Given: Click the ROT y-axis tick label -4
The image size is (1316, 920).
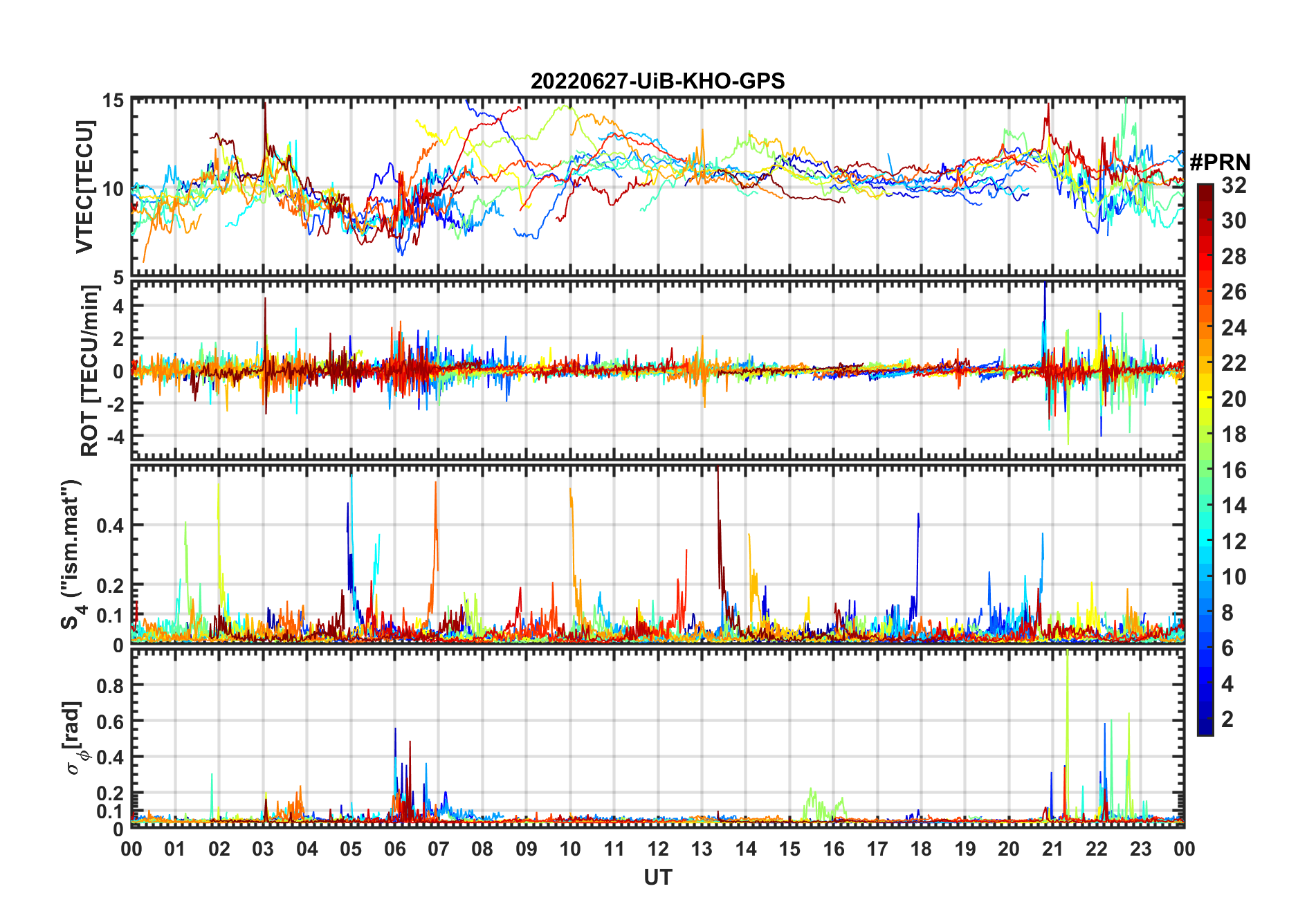Looking at the screenshot, I should coord(115,436).
